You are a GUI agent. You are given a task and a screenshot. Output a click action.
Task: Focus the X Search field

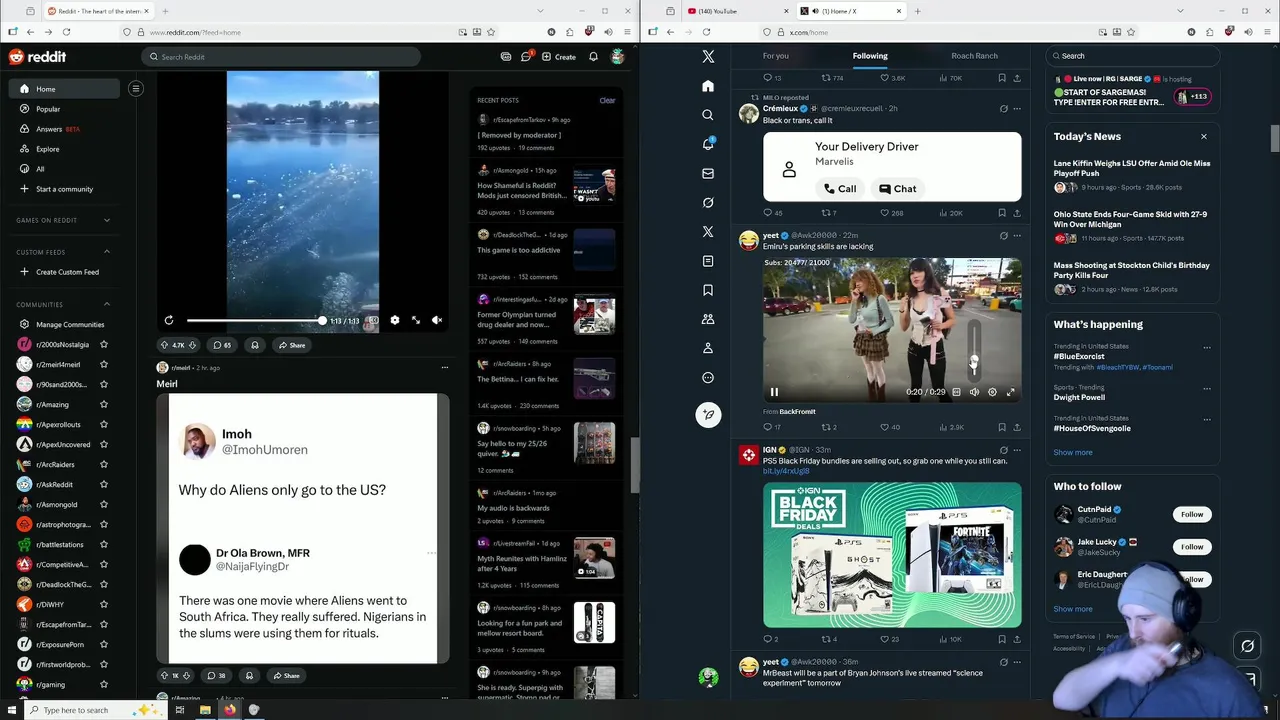tap(1132, 56)
